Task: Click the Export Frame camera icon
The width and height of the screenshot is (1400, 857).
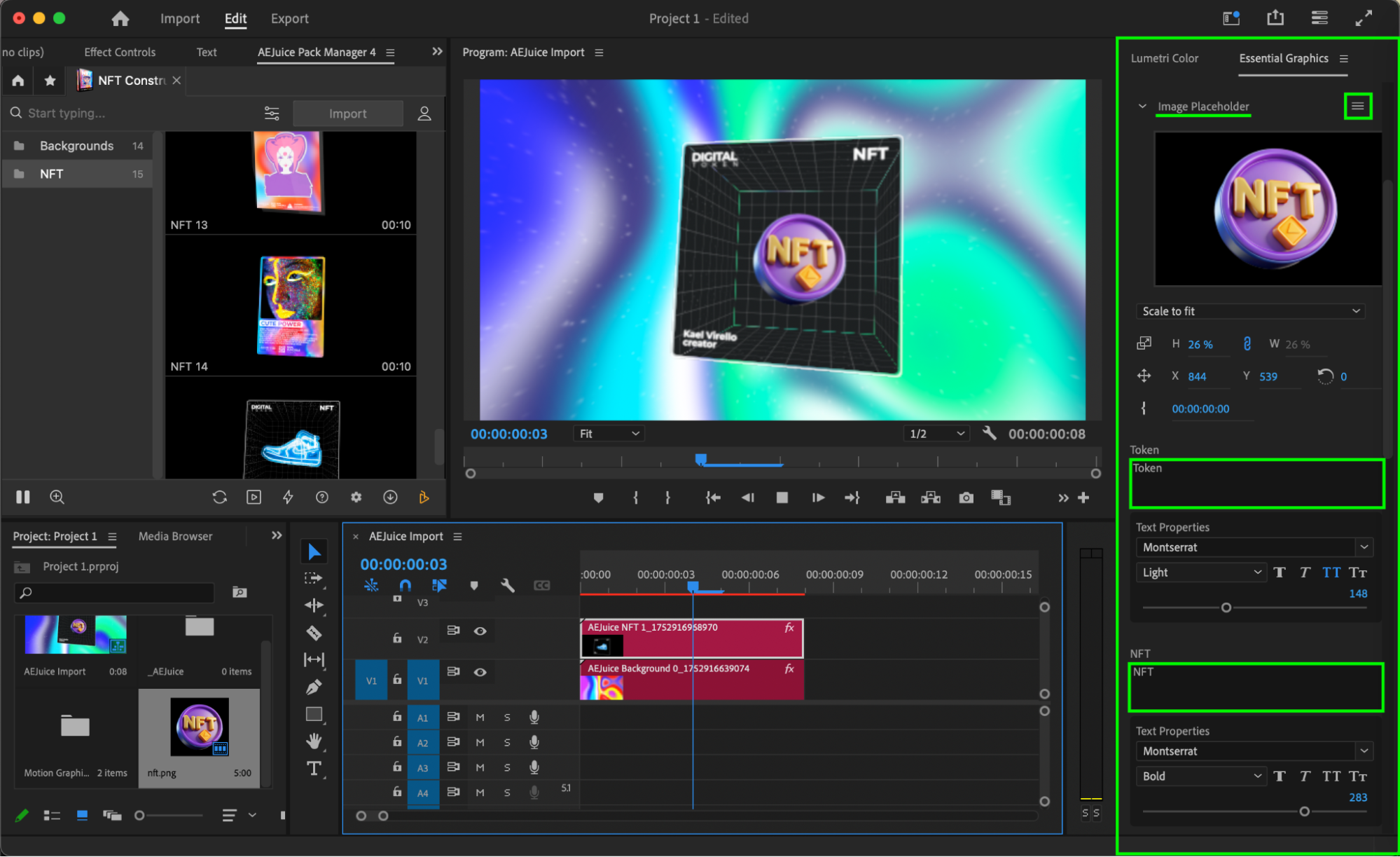Action: [966, 498]
